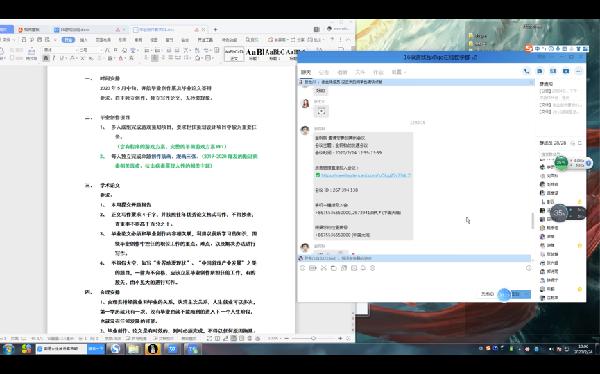This screenshot has width=600, height=374.
Task: Expand the 设置 dropdown tab in chat window
Action: coord(398,72)
